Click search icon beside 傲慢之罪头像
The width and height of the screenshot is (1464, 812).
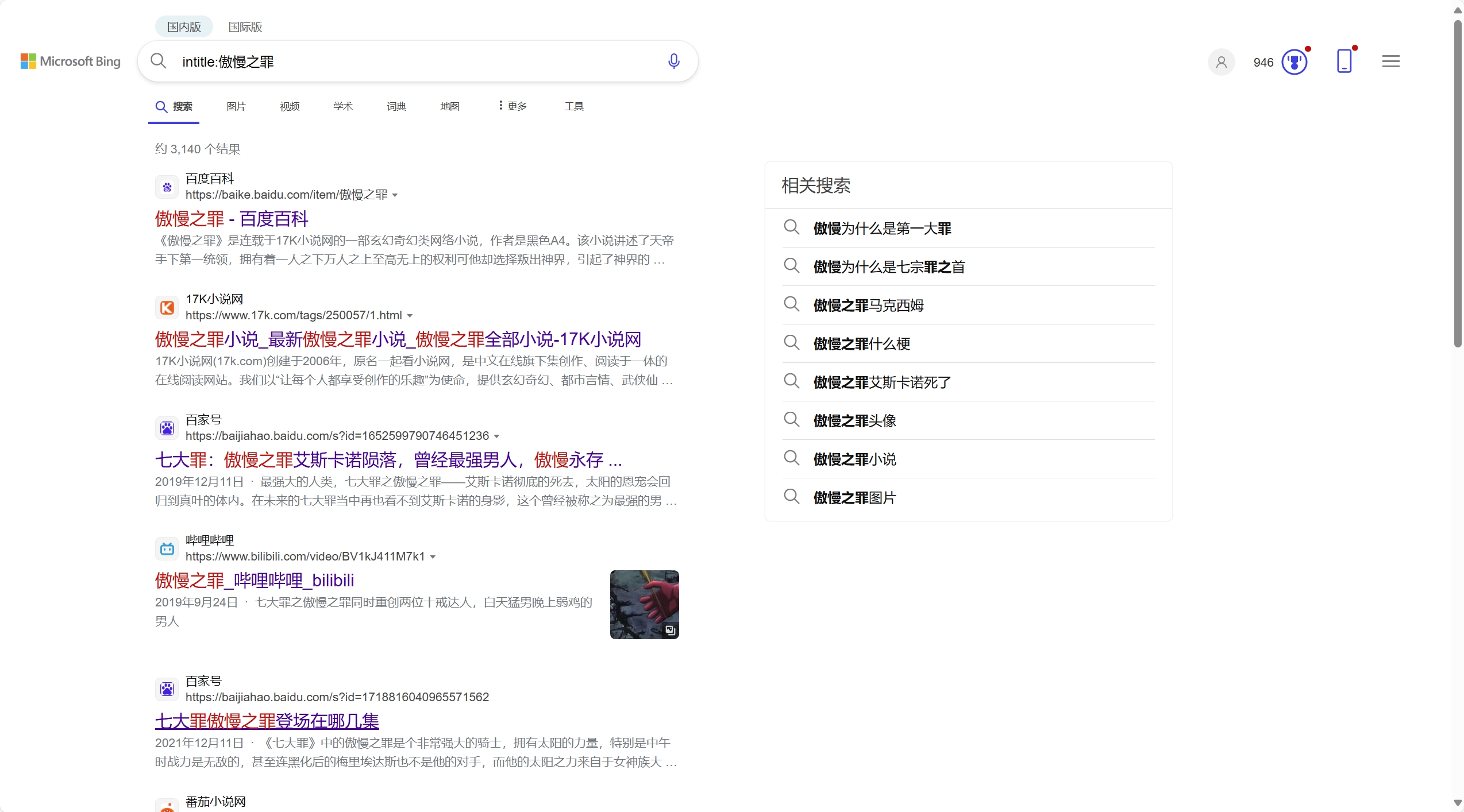tap(792, 420)
